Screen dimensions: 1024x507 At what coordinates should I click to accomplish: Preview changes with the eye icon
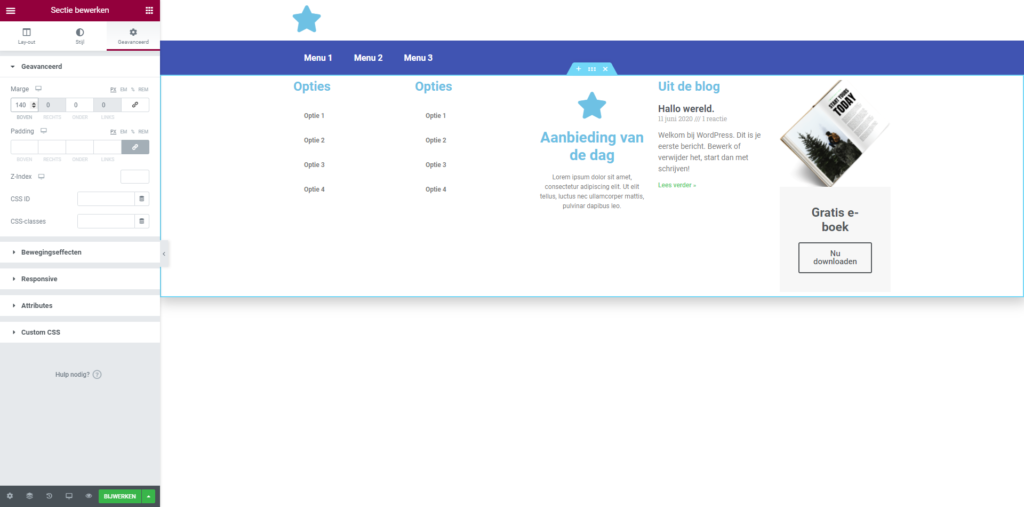(88, 496)
